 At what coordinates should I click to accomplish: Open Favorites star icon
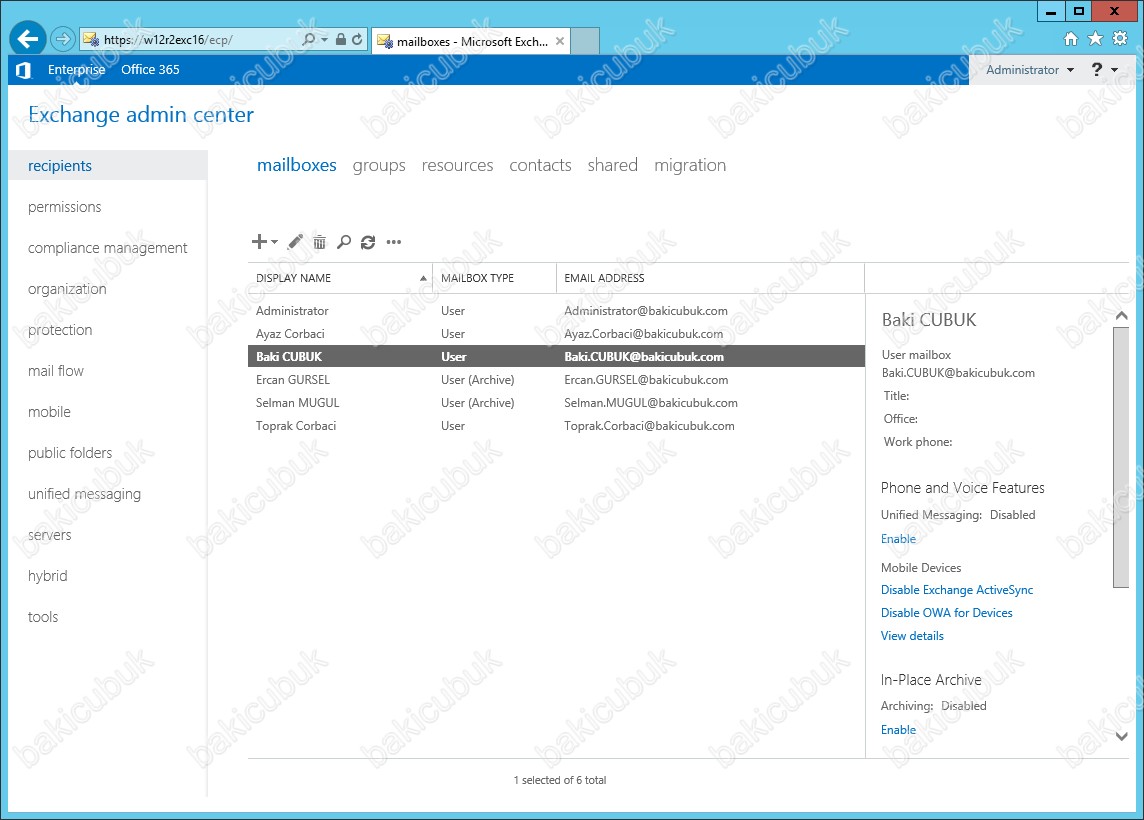click(x=1095, y=39)
